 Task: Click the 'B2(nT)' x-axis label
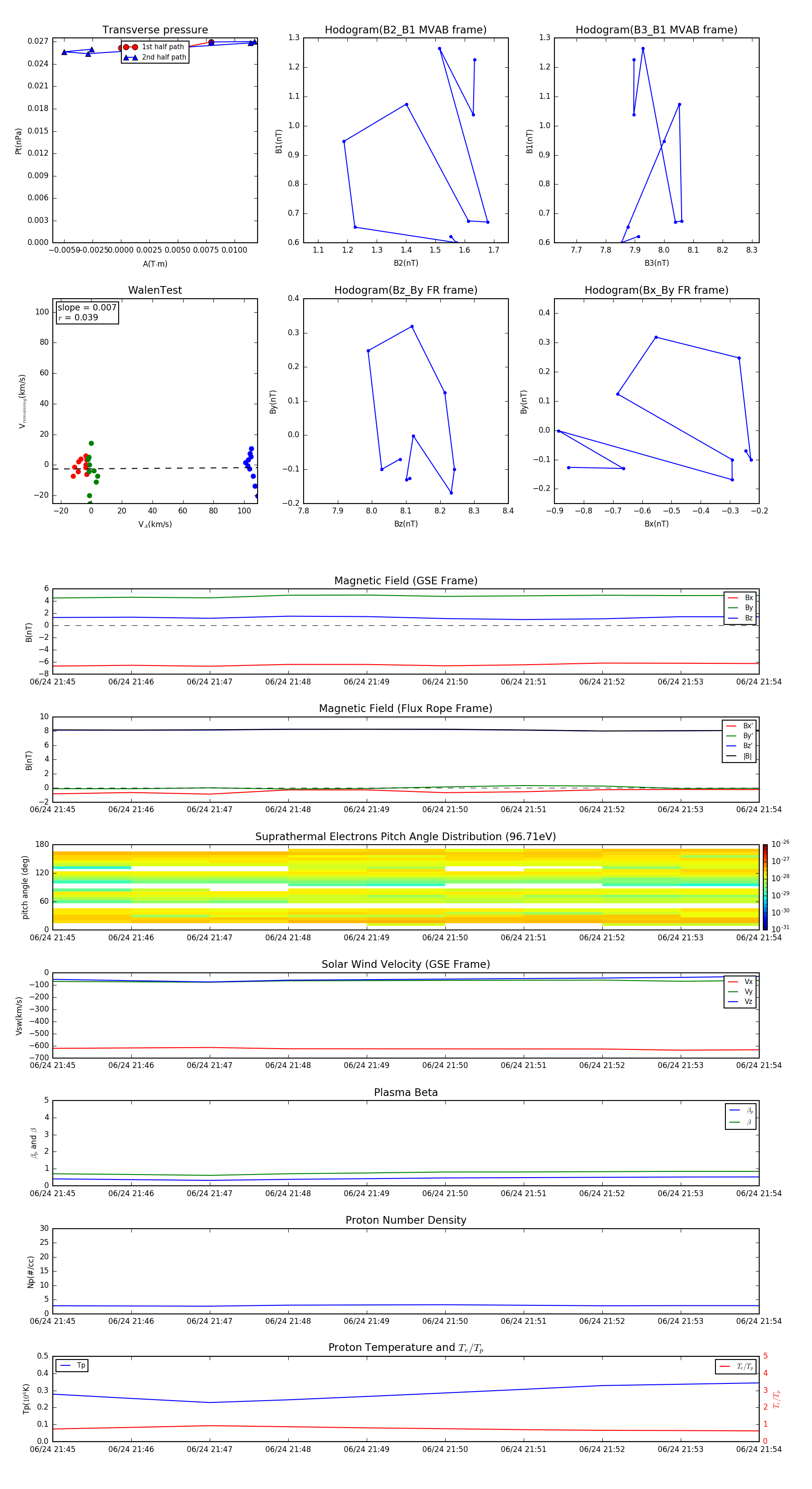[x=406, y=263]
